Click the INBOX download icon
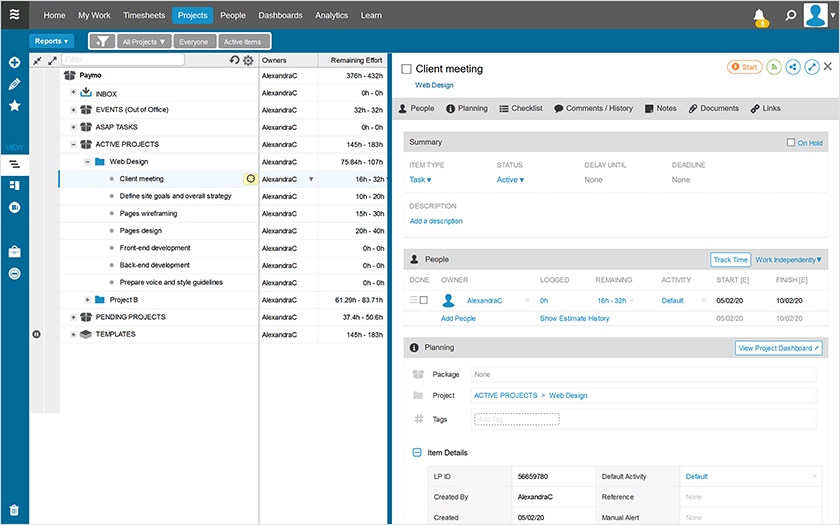This screenshot has height=525, width=840. (x=86, y=93)
